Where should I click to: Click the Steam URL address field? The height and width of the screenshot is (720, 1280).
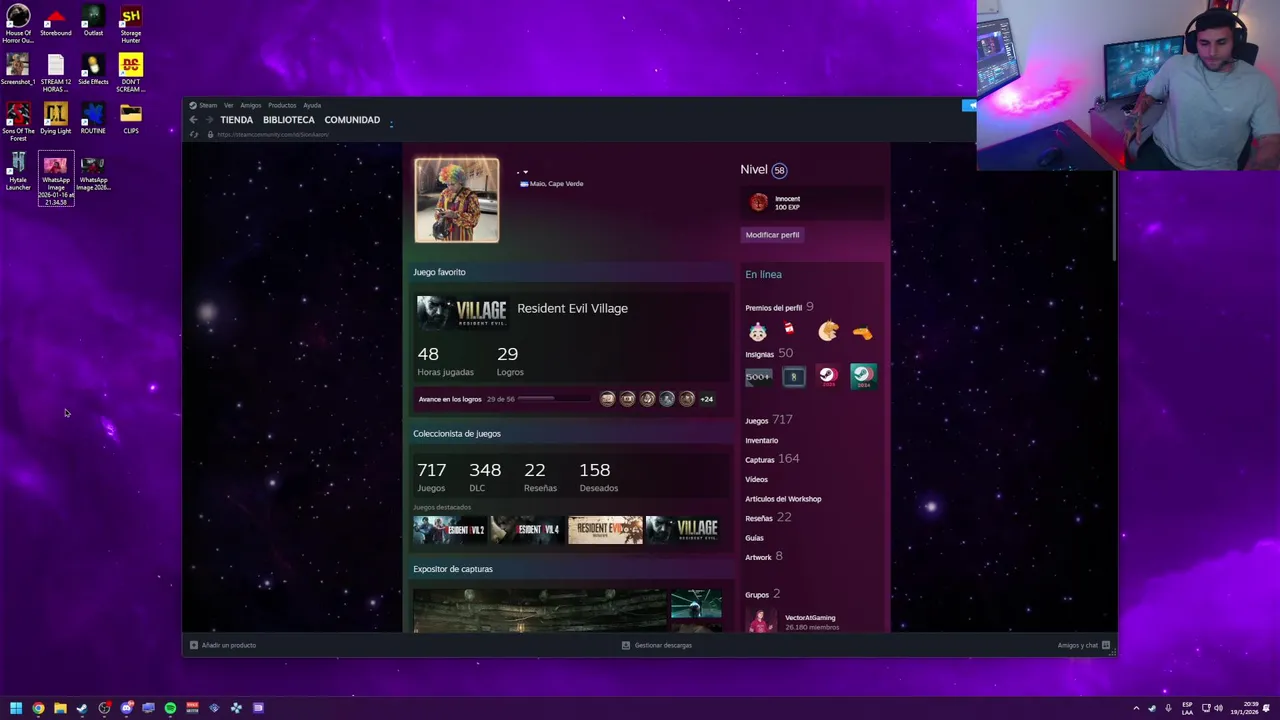point(273,134)
